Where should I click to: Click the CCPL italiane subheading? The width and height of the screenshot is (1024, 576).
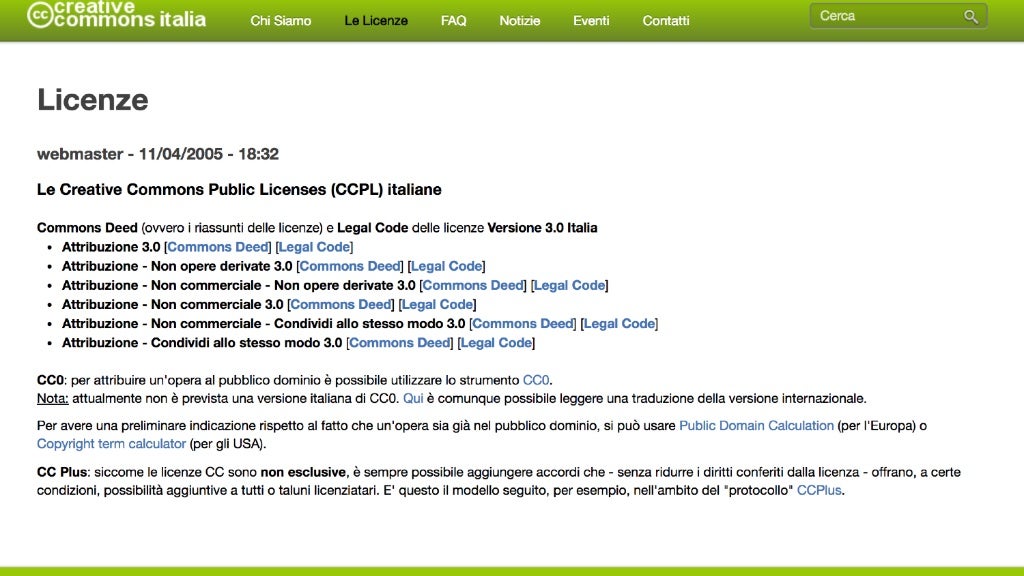coord(239,189)
